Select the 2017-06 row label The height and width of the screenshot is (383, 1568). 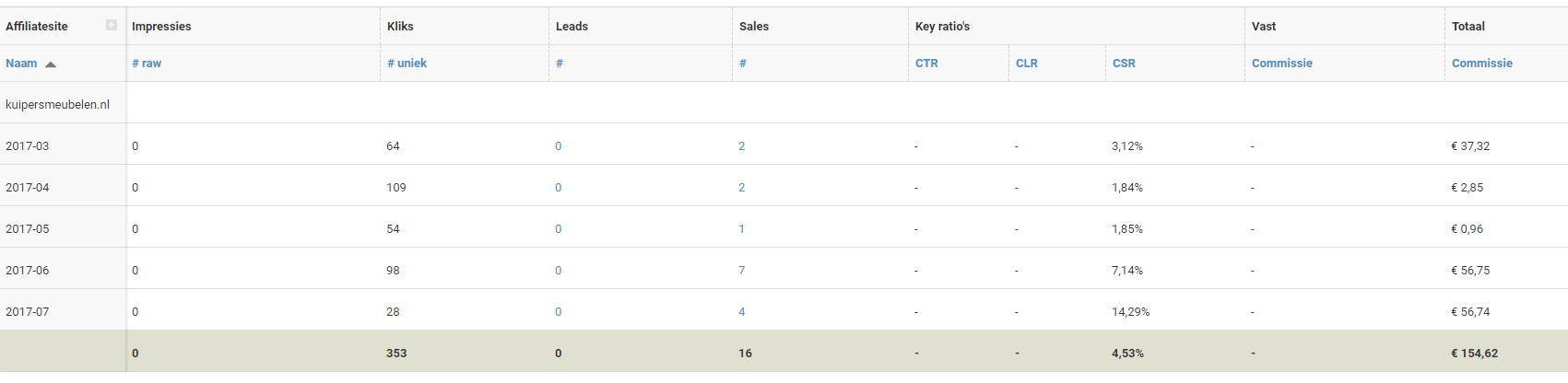coord(28,271)
